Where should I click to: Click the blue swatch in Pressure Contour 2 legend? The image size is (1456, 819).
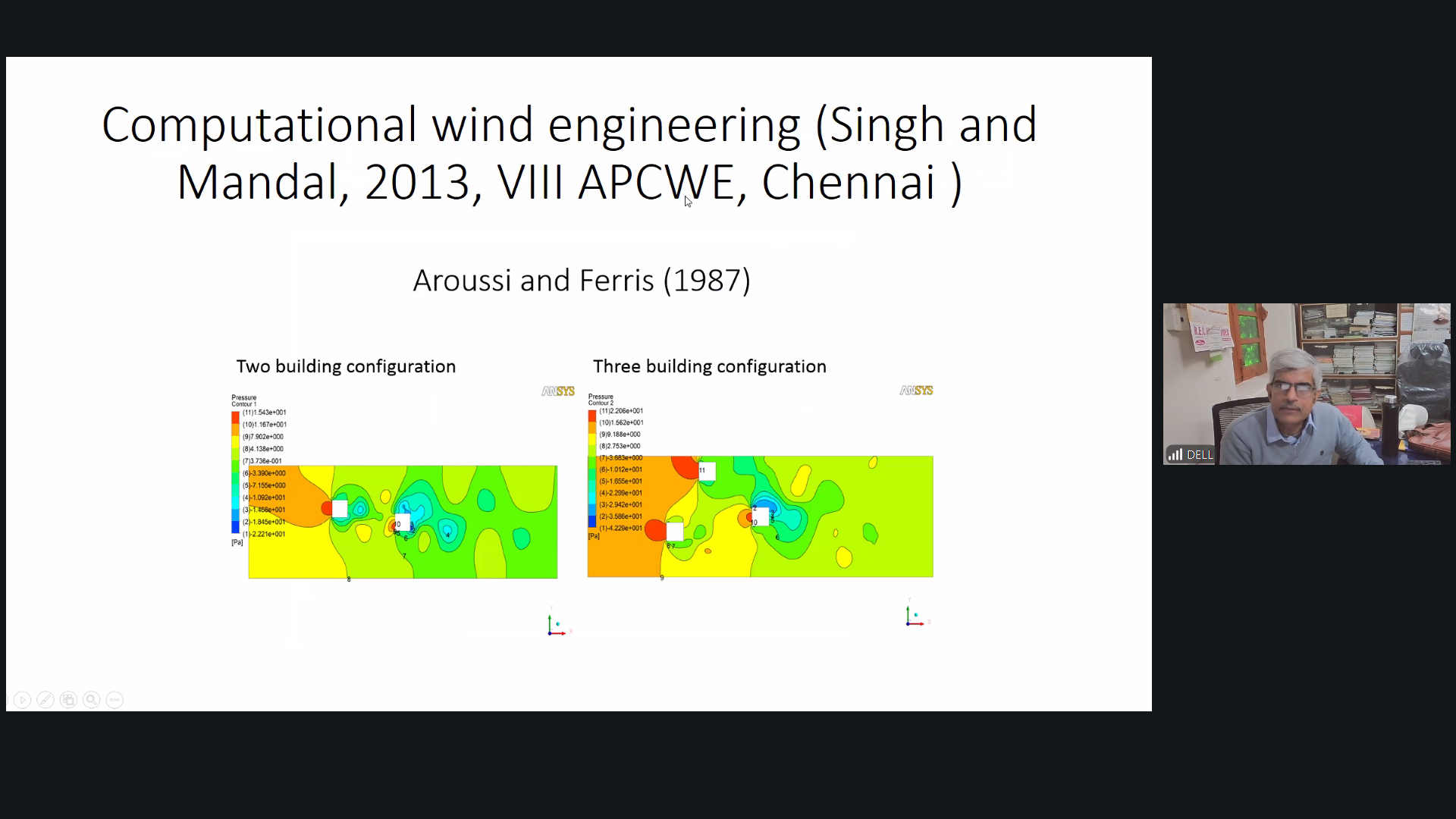[592, 522]
